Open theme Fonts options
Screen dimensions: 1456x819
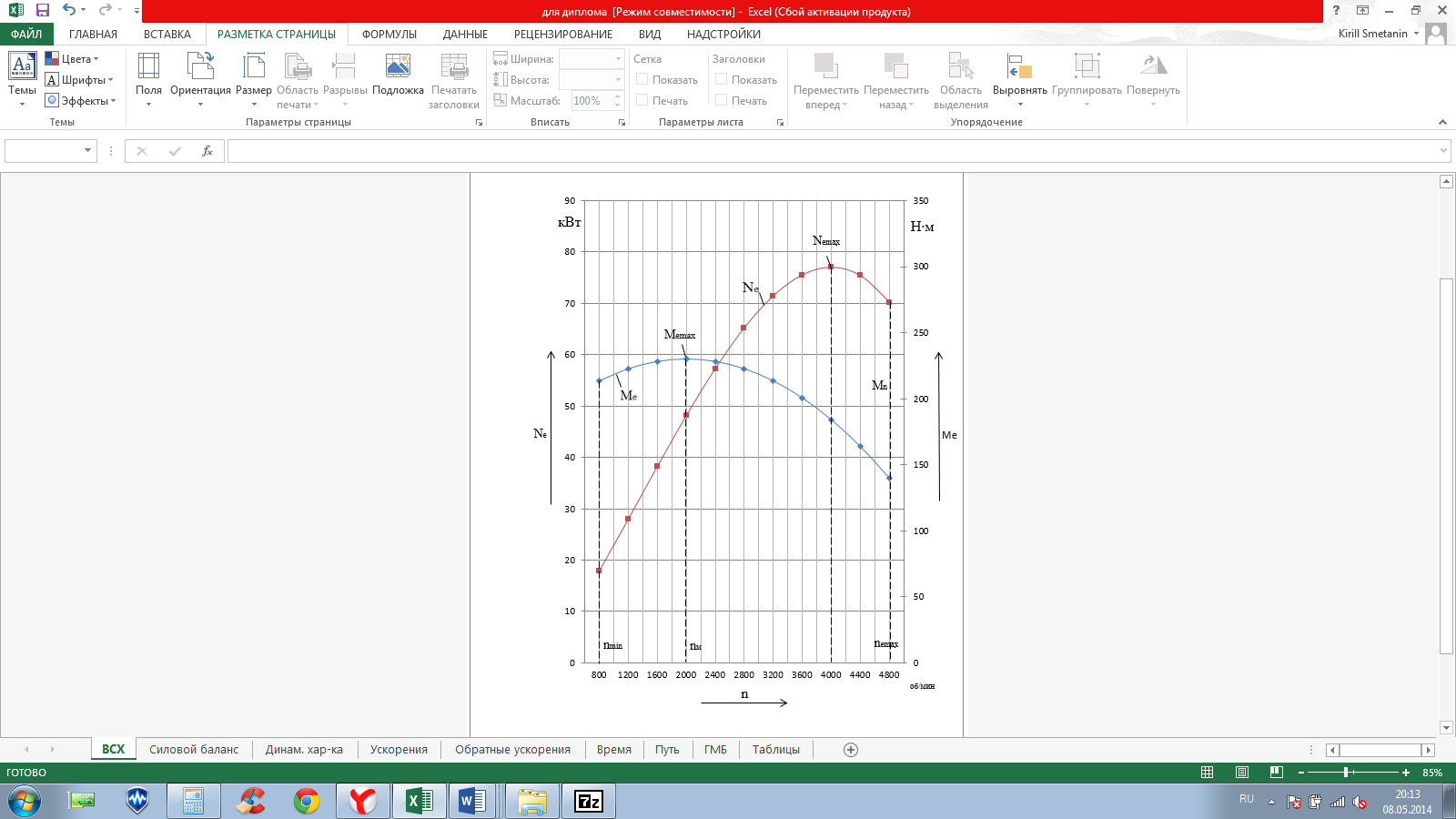pos(79,80)
